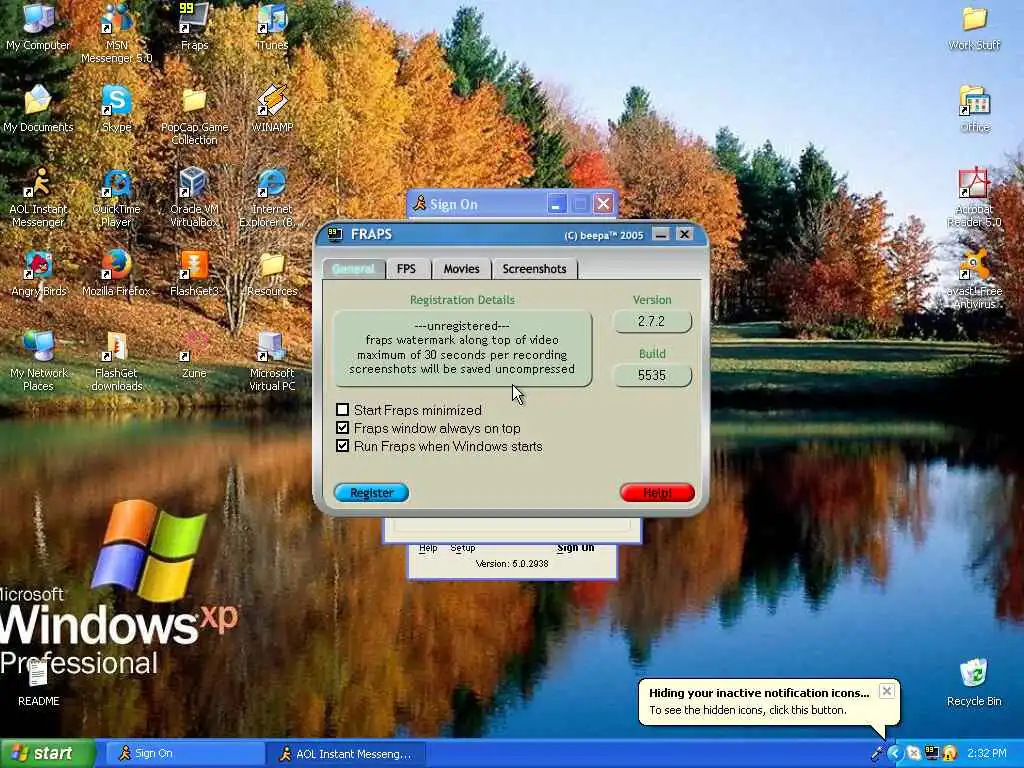1024x768 pixels.
Task: Select the Zune desktop shortcut
Action: point(194,355)
